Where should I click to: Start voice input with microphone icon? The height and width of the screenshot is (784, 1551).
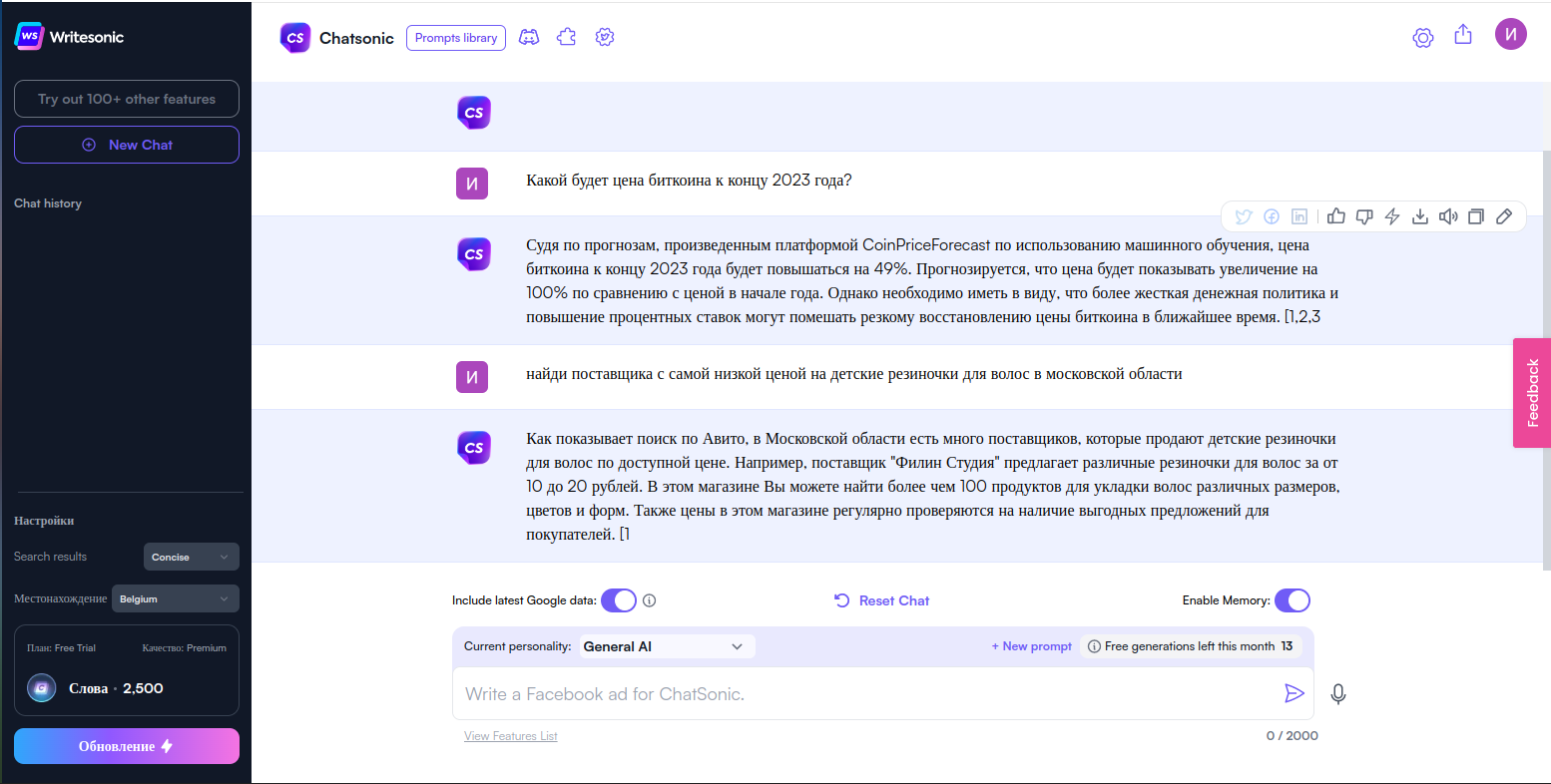point(1338,694)
